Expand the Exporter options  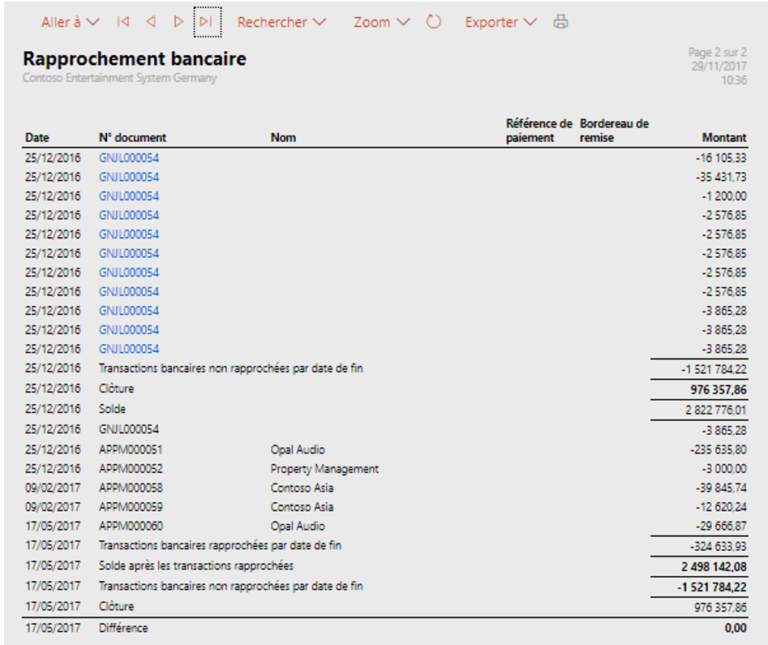click(500, 21)
